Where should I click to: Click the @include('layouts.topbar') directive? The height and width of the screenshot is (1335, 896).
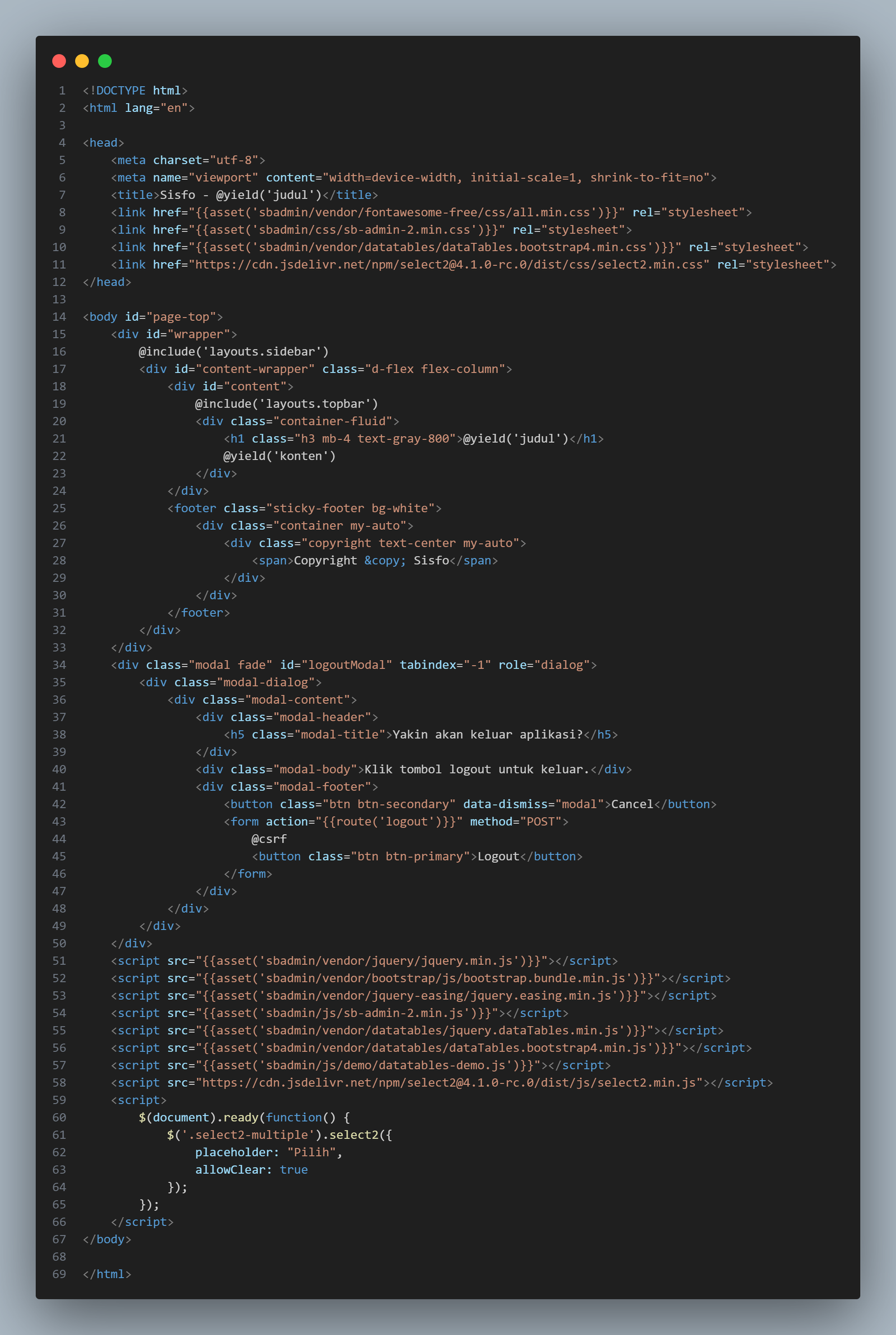287,404
